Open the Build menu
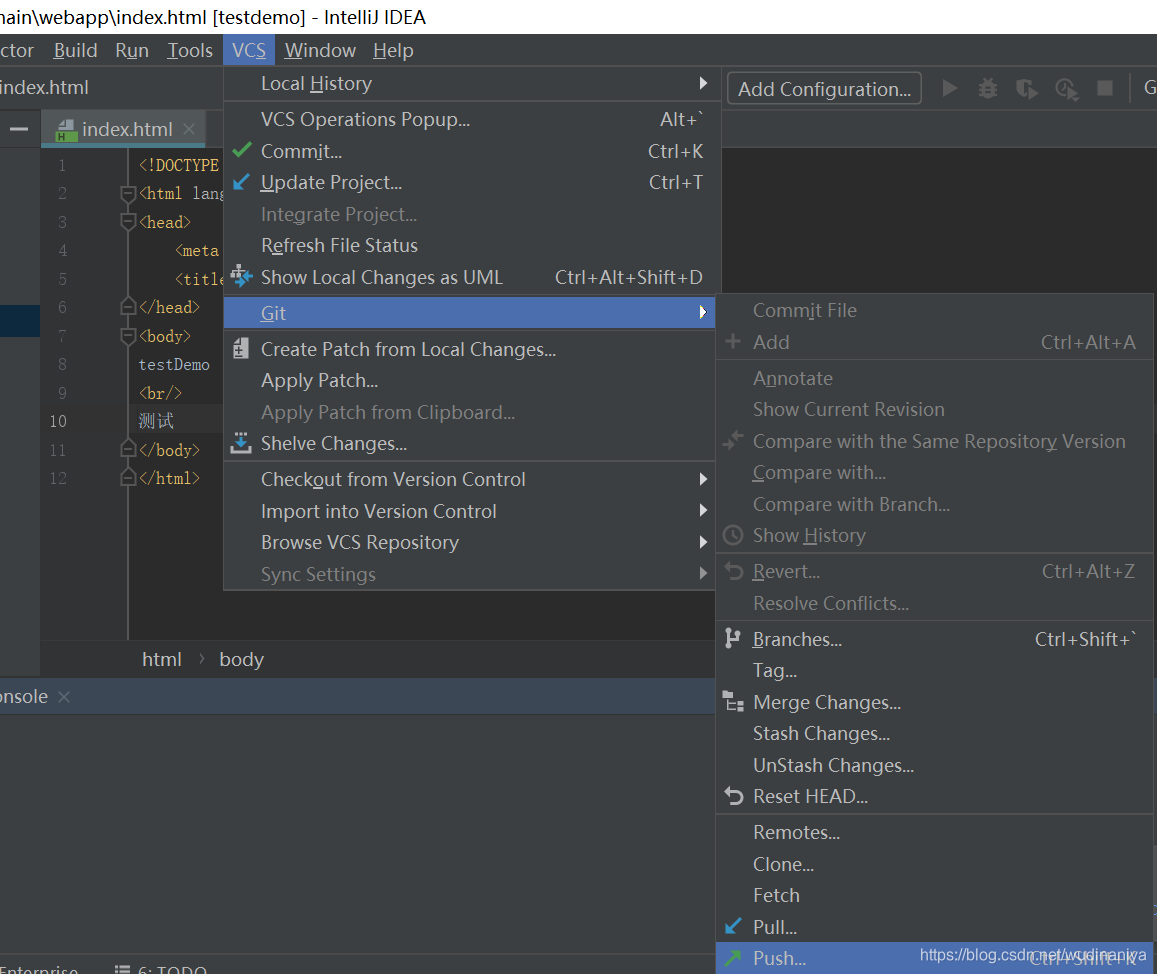1157x974 pixels. pos(75,50)
